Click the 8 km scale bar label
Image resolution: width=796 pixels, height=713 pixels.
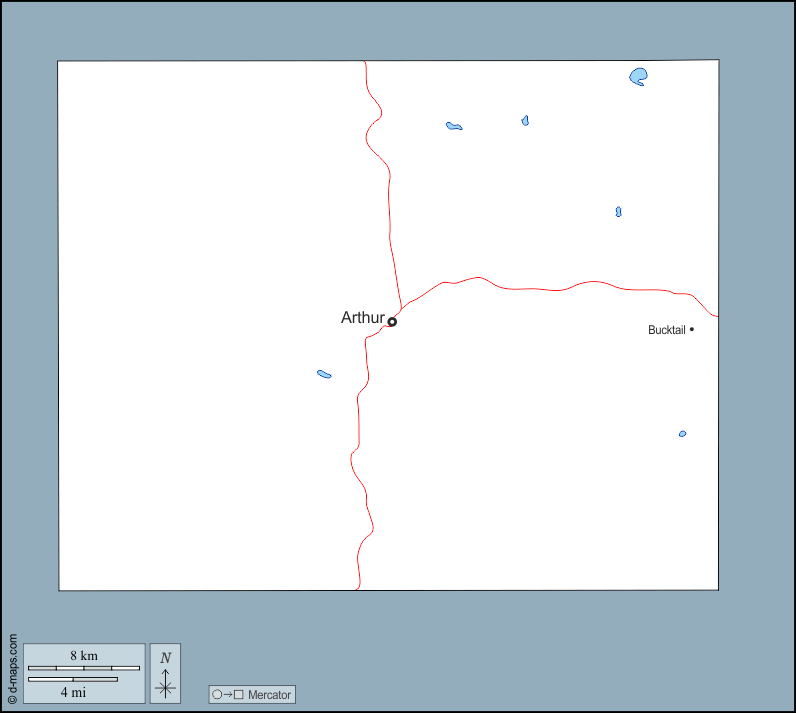[x=84, y=655]
